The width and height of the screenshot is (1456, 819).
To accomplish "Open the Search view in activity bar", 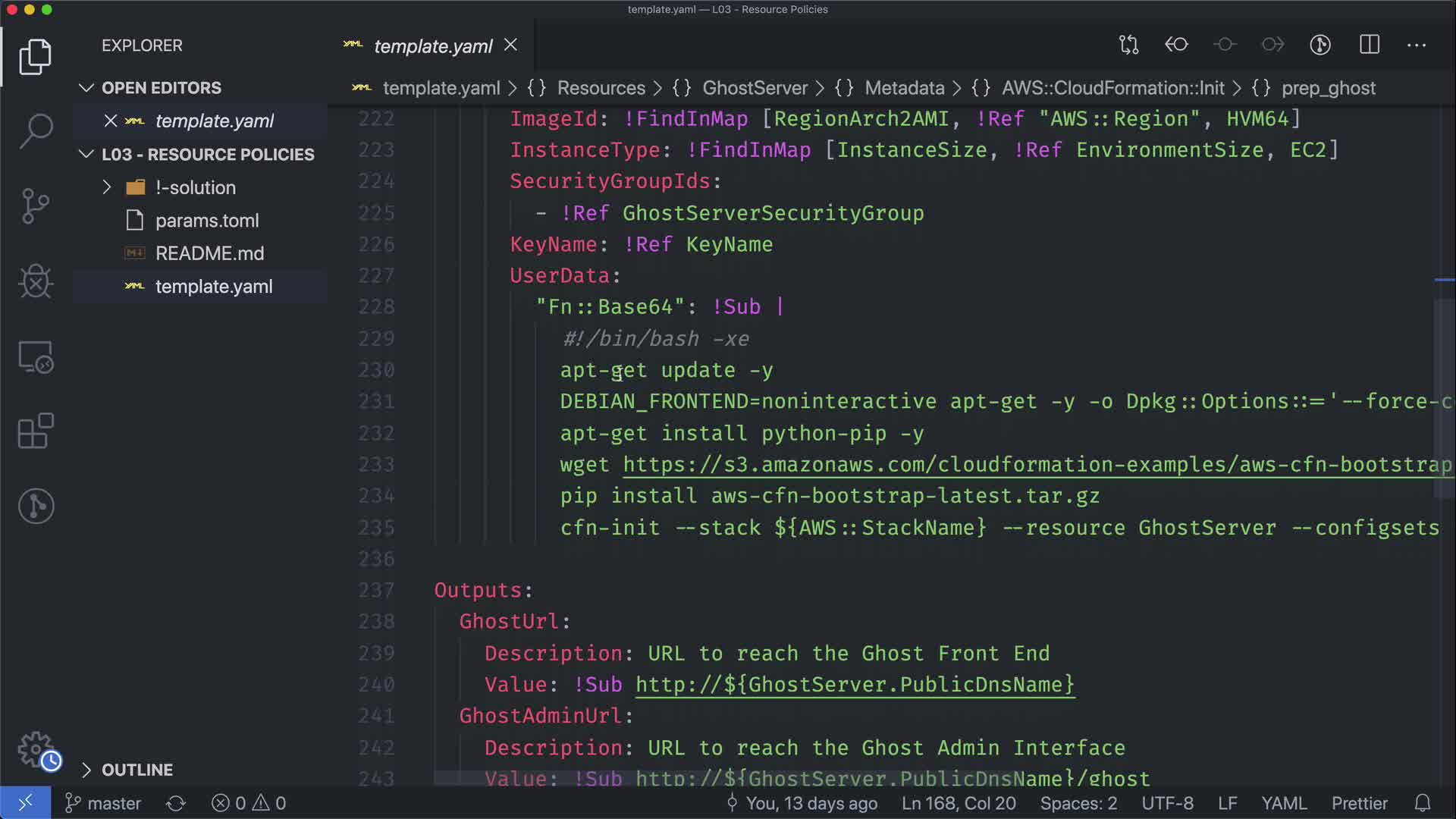I will (36, 130).
